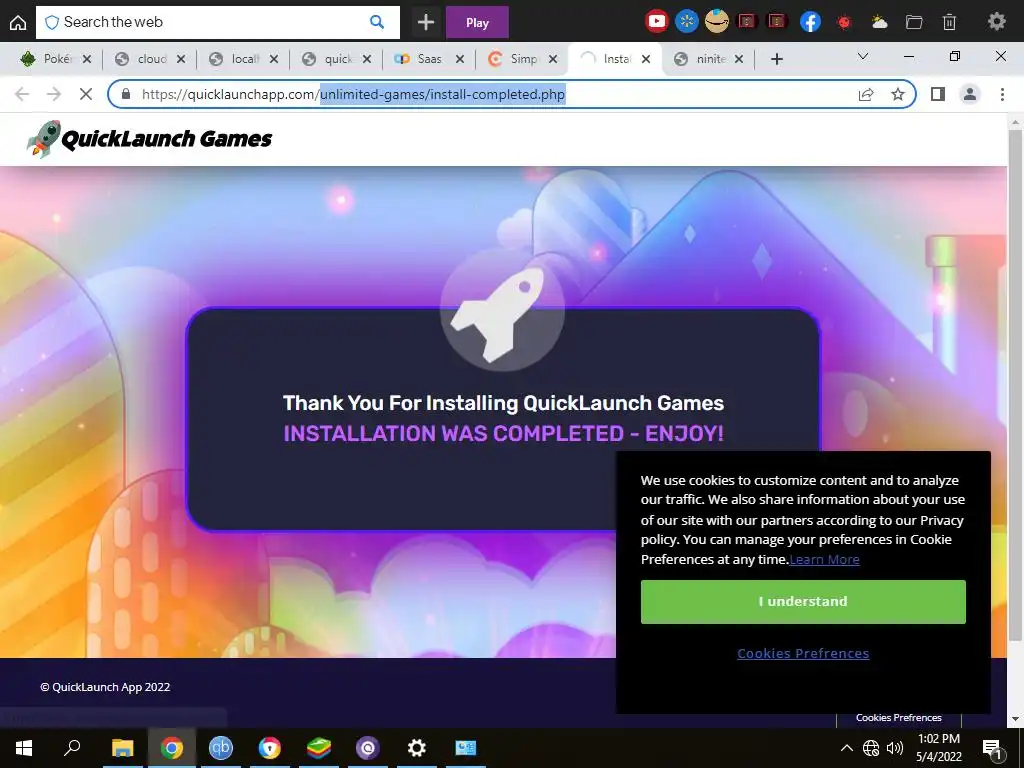Click the trash can icon in top bar
The width and height of the screenshot is (1024, 768).
[x=950, y=22]
